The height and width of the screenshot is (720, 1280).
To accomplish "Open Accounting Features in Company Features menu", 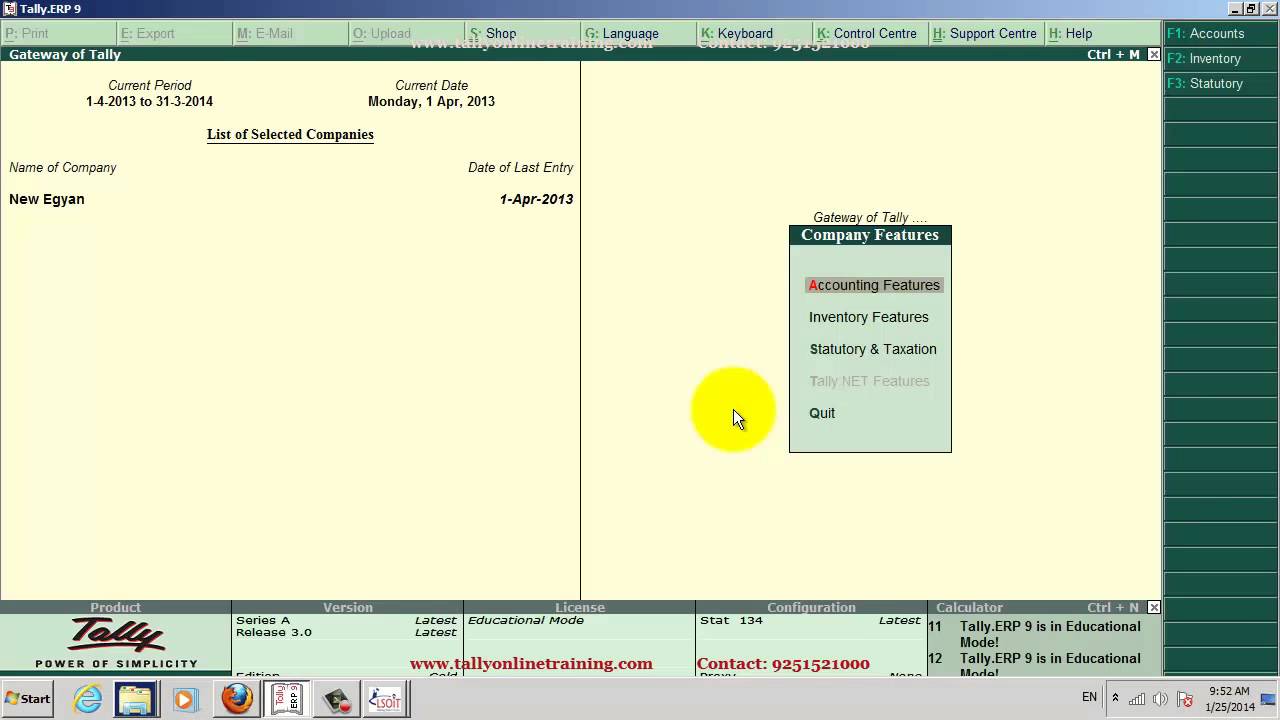I will 873,285.
